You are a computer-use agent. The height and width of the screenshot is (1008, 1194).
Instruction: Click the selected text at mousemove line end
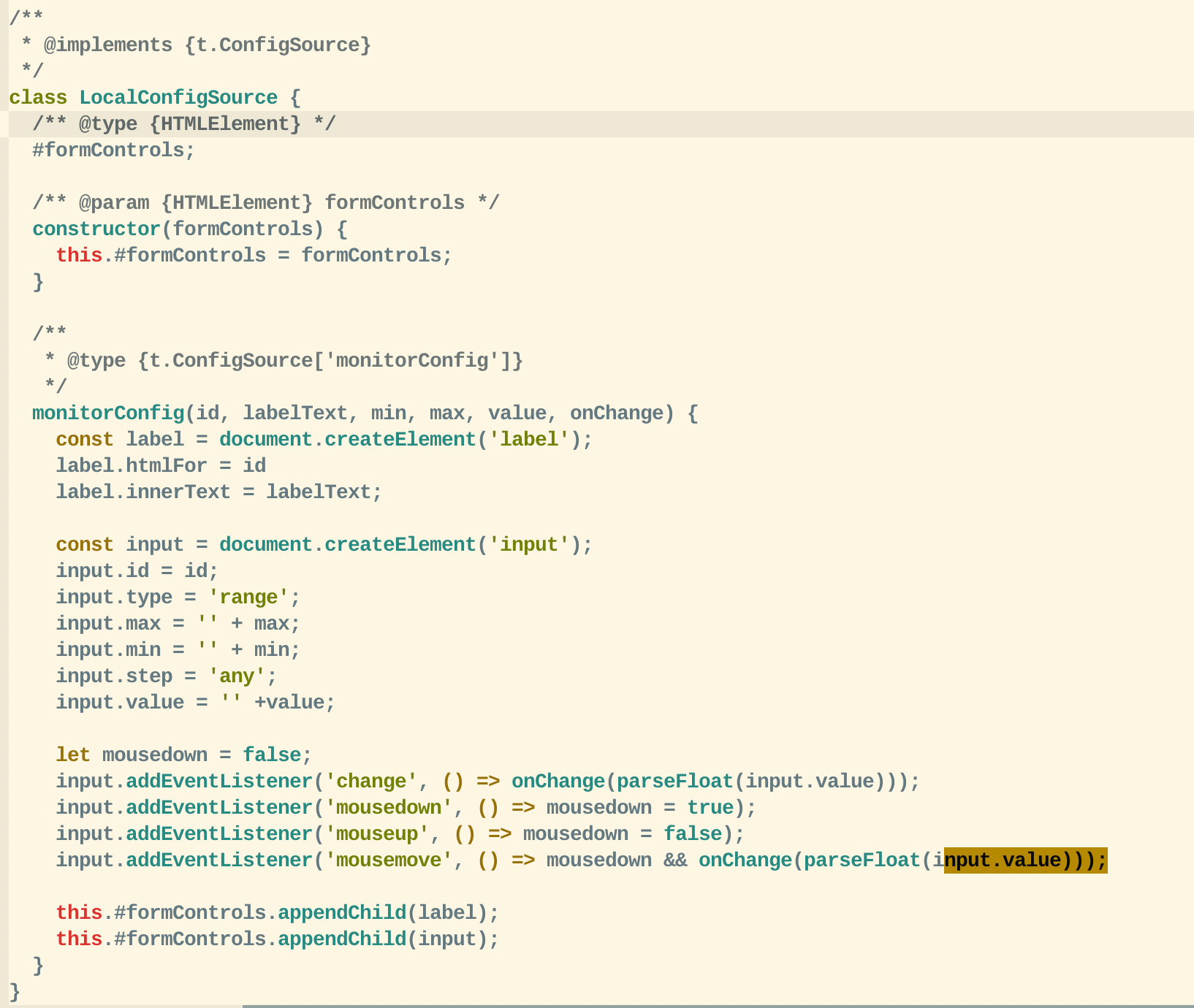[x=1025, y=860]
